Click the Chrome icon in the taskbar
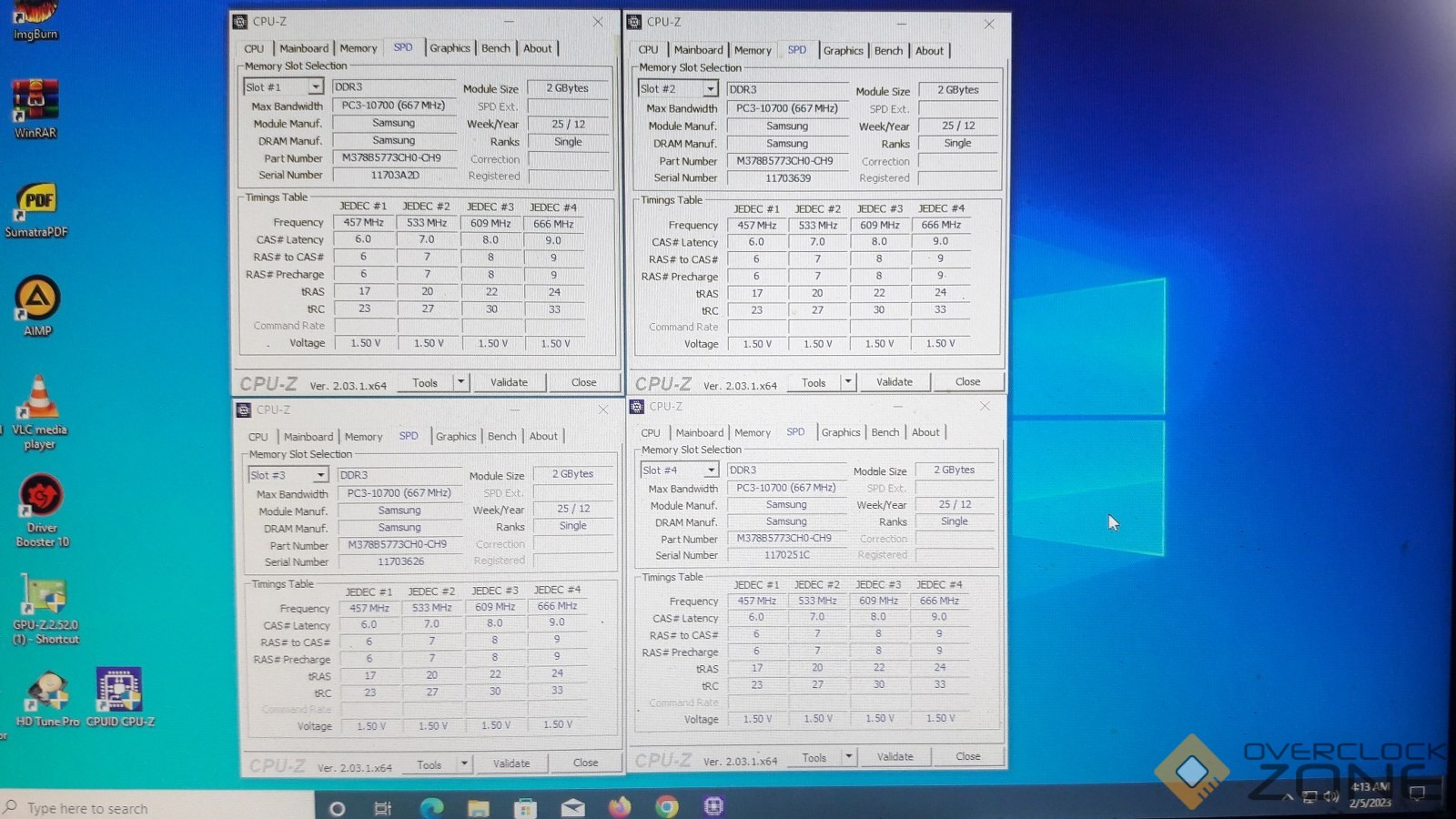The height and width of the screenshot is (819, 1456). coord(666,807)
